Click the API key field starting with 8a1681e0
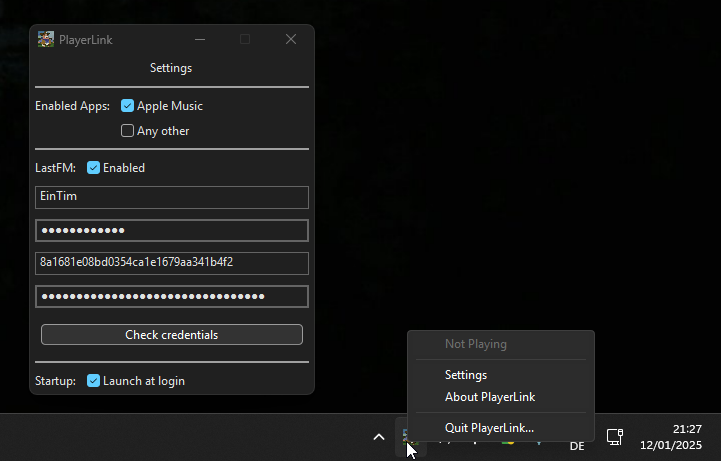 (172, 263)
